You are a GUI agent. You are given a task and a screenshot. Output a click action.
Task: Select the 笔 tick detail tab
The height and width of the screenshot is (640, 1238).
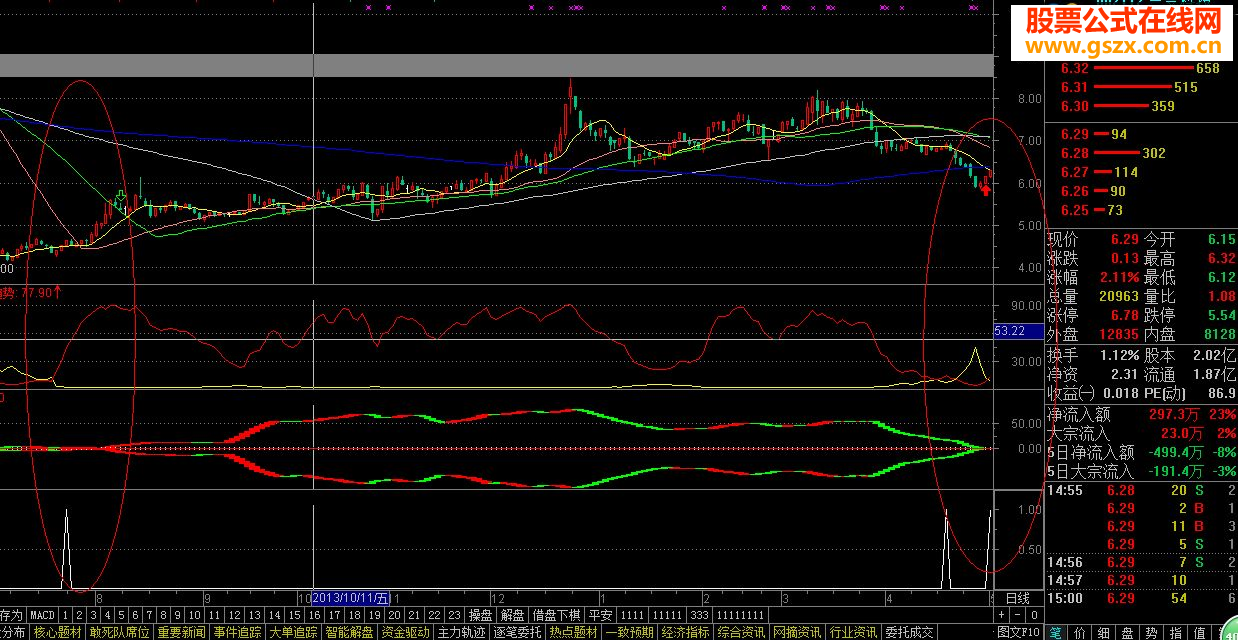click(1057, 632)
